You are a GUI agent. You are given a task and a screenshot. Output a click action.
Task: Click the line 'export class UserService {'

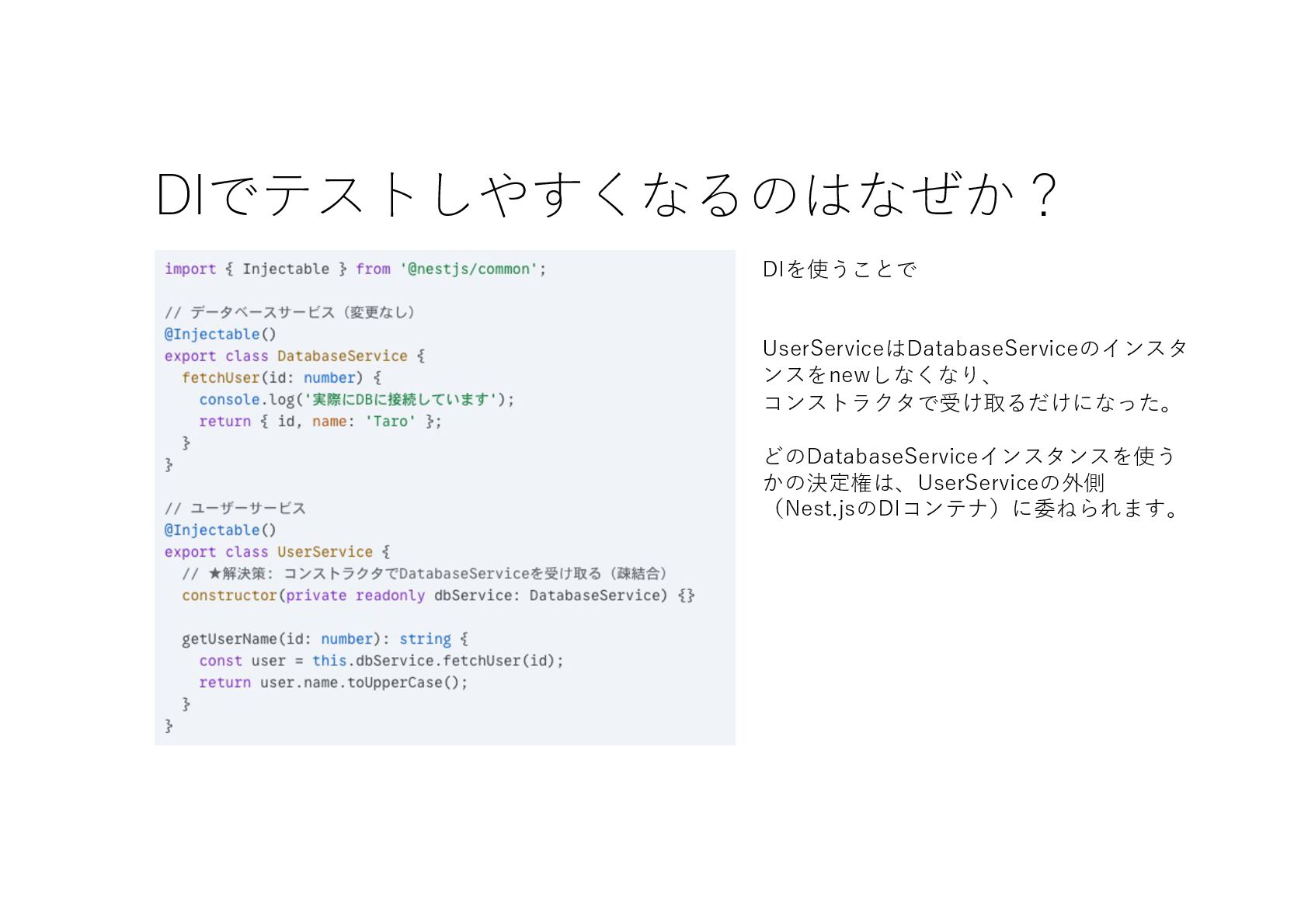[x=277, y=551]
